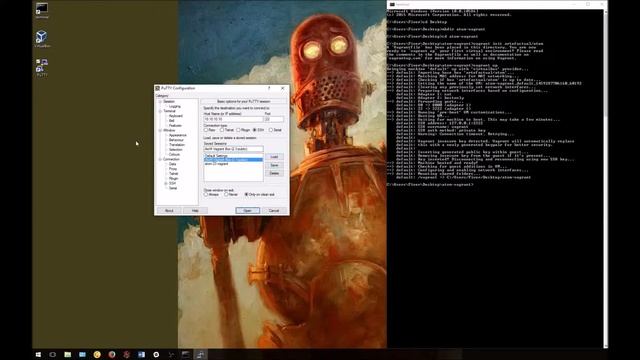640x360 pixels.
Task: Select the SSH connection type radio button
Action: pyautogui.click(x=255, y=130)
